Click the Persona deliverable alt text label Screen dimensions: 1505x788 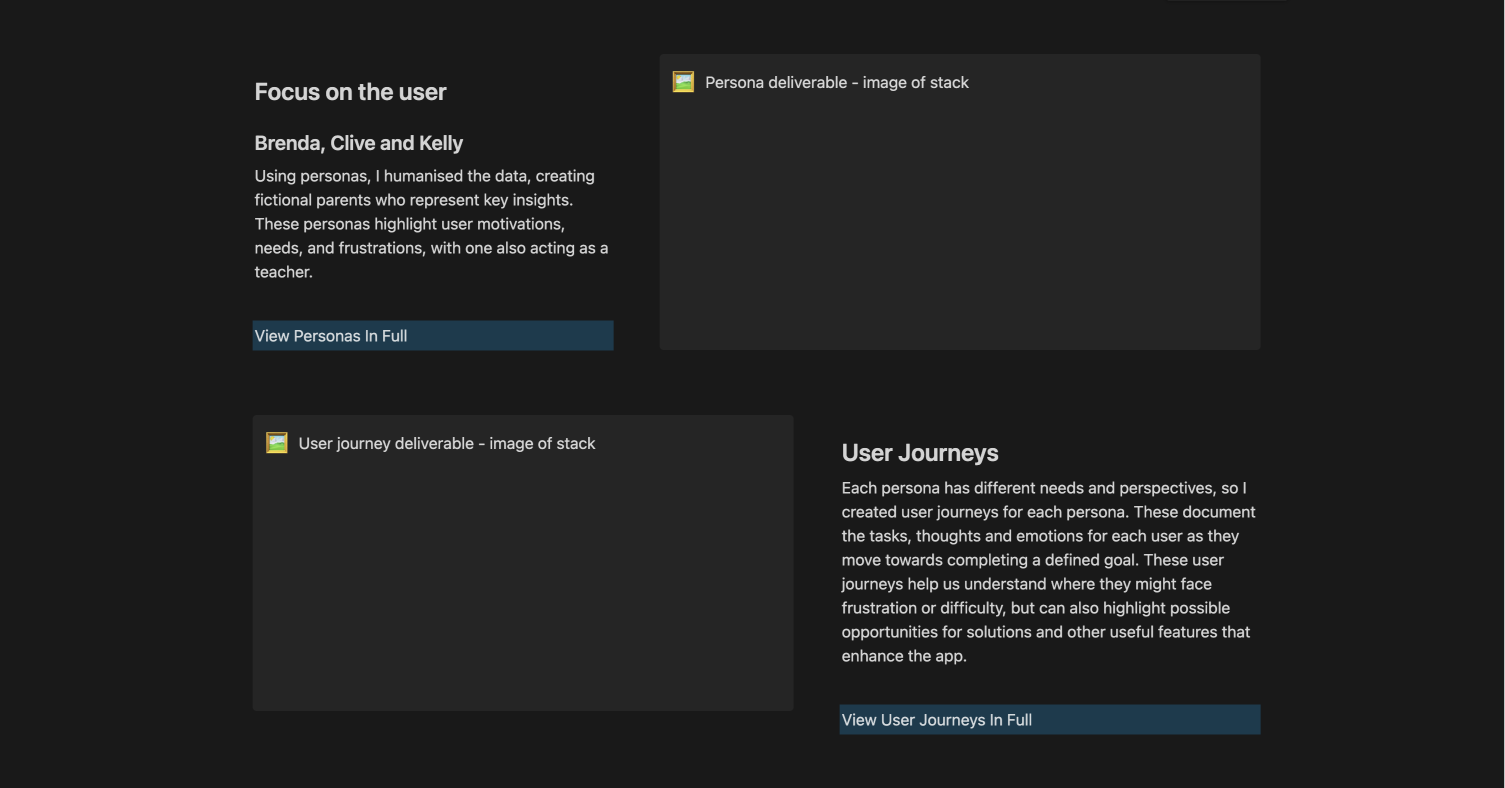pos(836,83)
